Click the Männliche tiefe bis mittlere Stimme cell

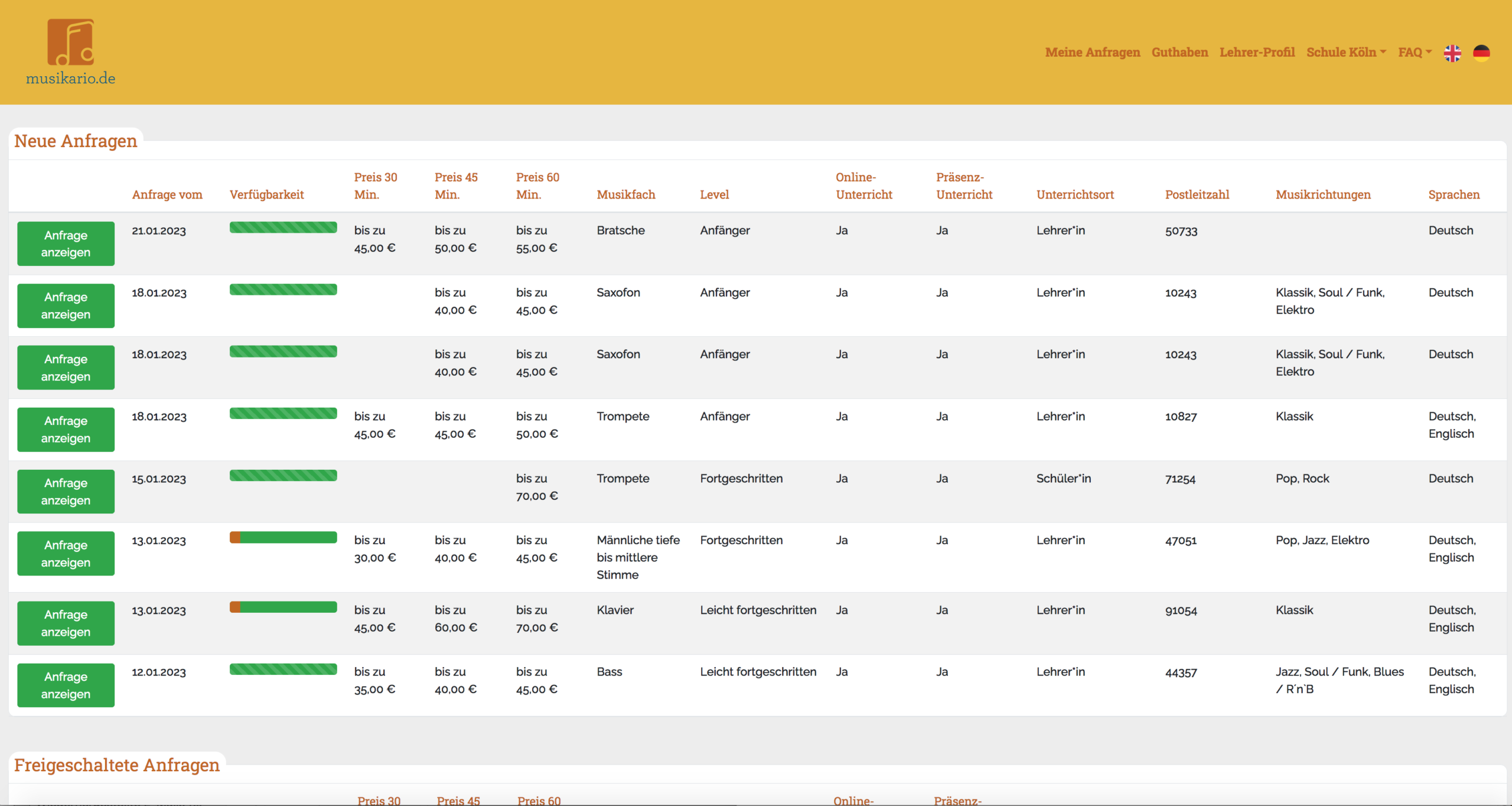click(x=638, y=557)
